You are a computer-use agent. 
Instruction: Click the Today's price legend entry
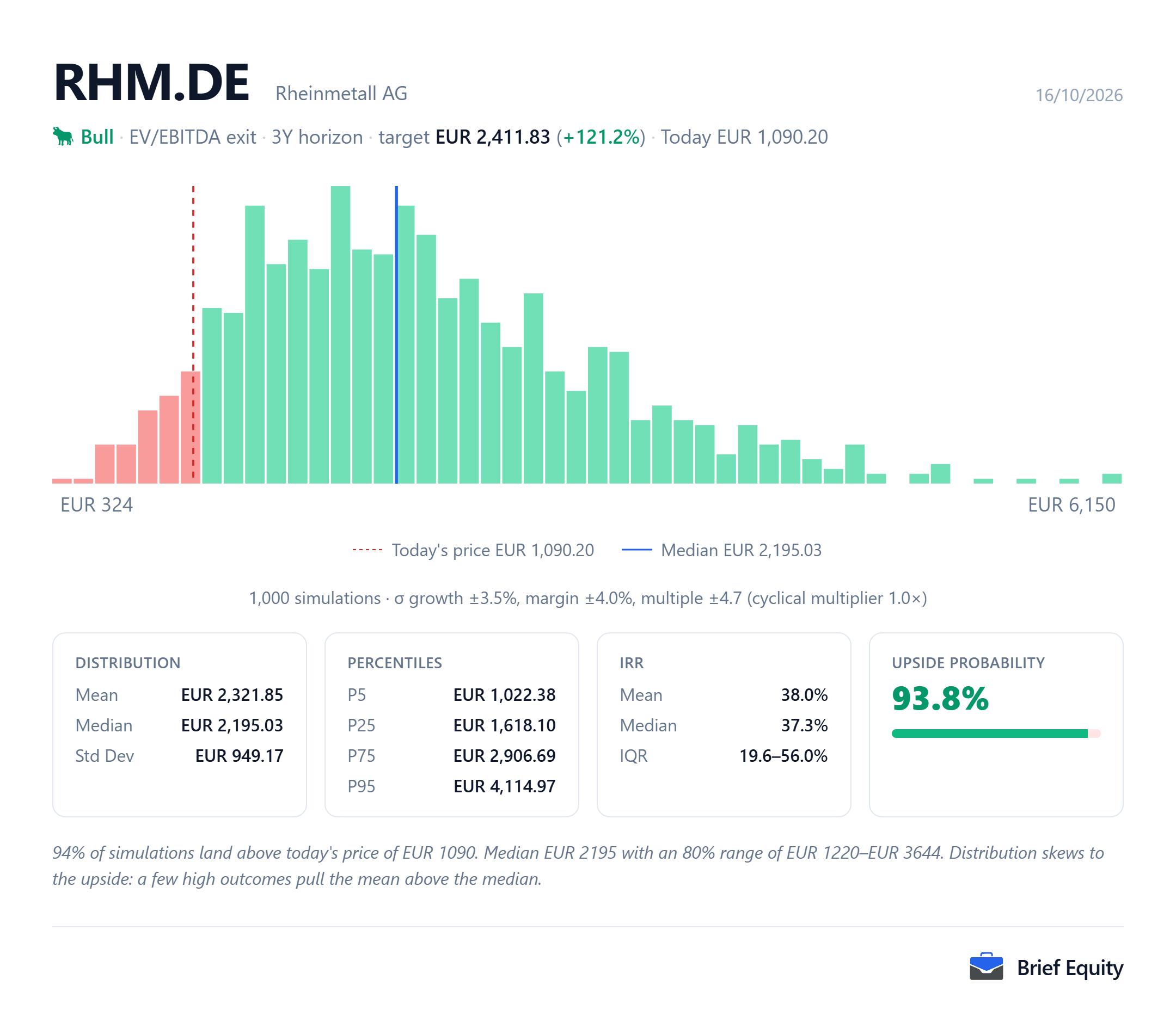pyautogui.click(x=473, y=550)
